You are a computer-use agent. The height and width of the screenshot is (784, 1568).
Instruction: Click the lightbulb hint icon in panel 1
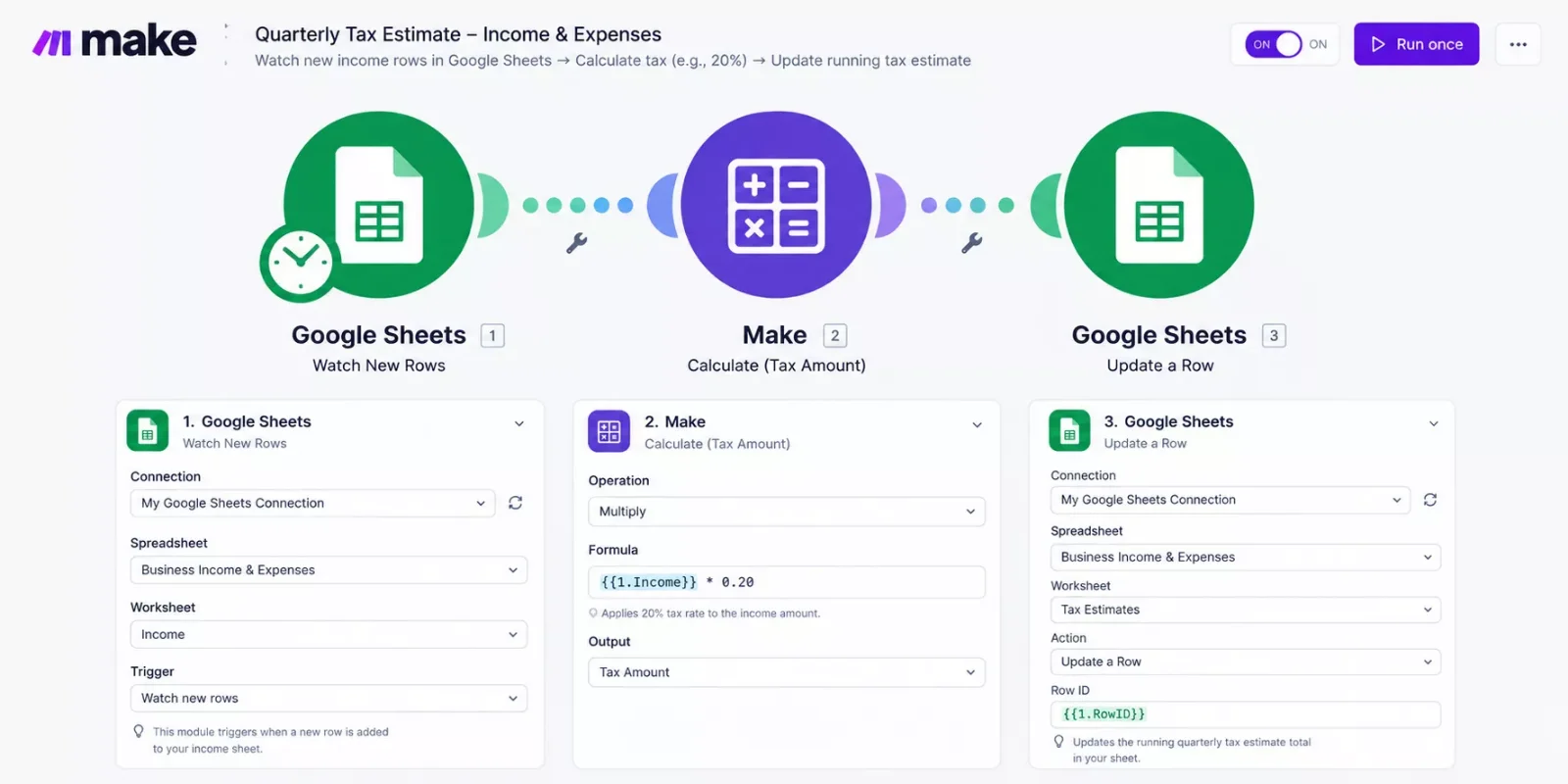click(139, 731)
